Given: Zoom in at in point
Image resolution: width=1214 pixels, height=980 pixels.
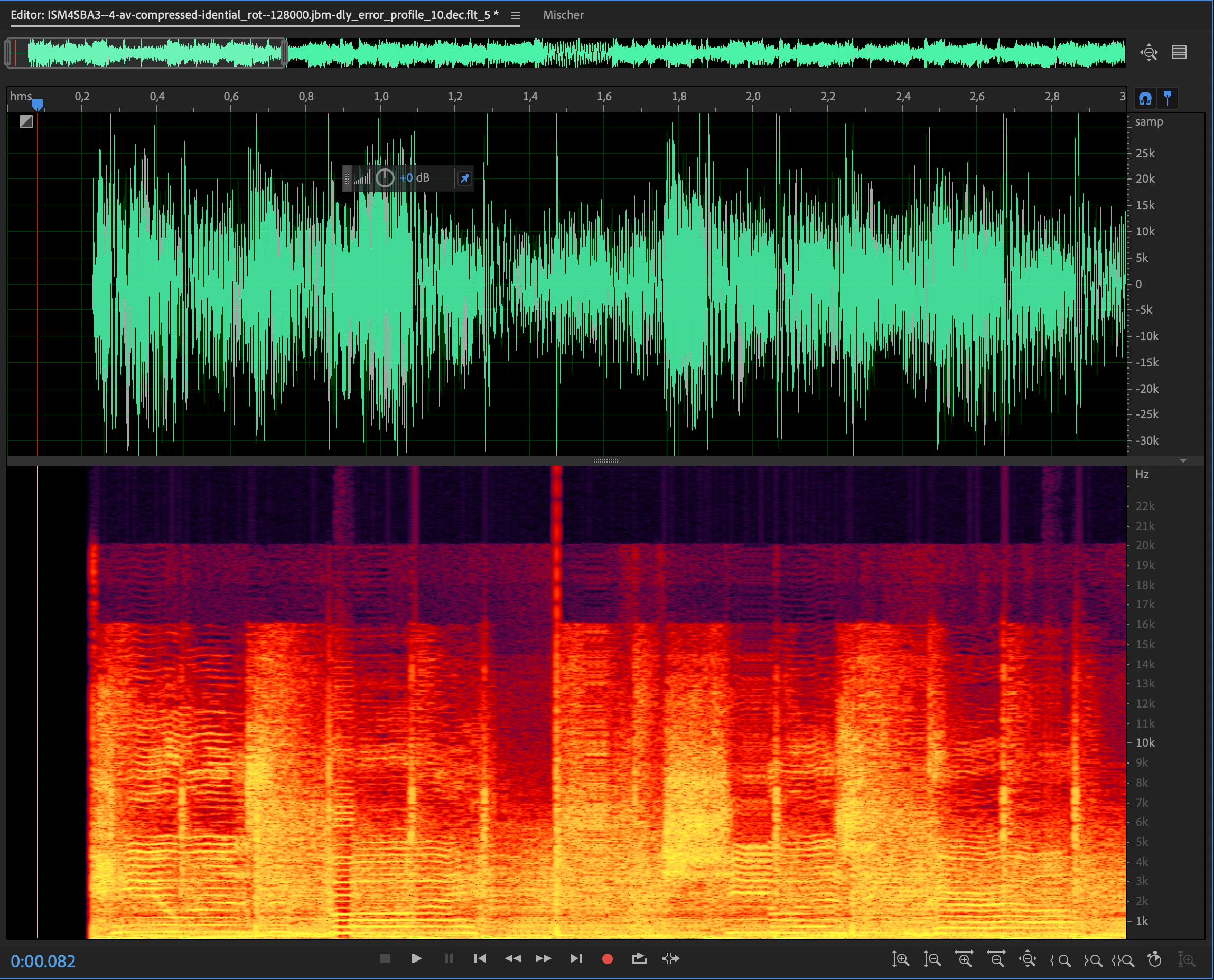Looking at the screenshot, I should [x=1060, y=960].
